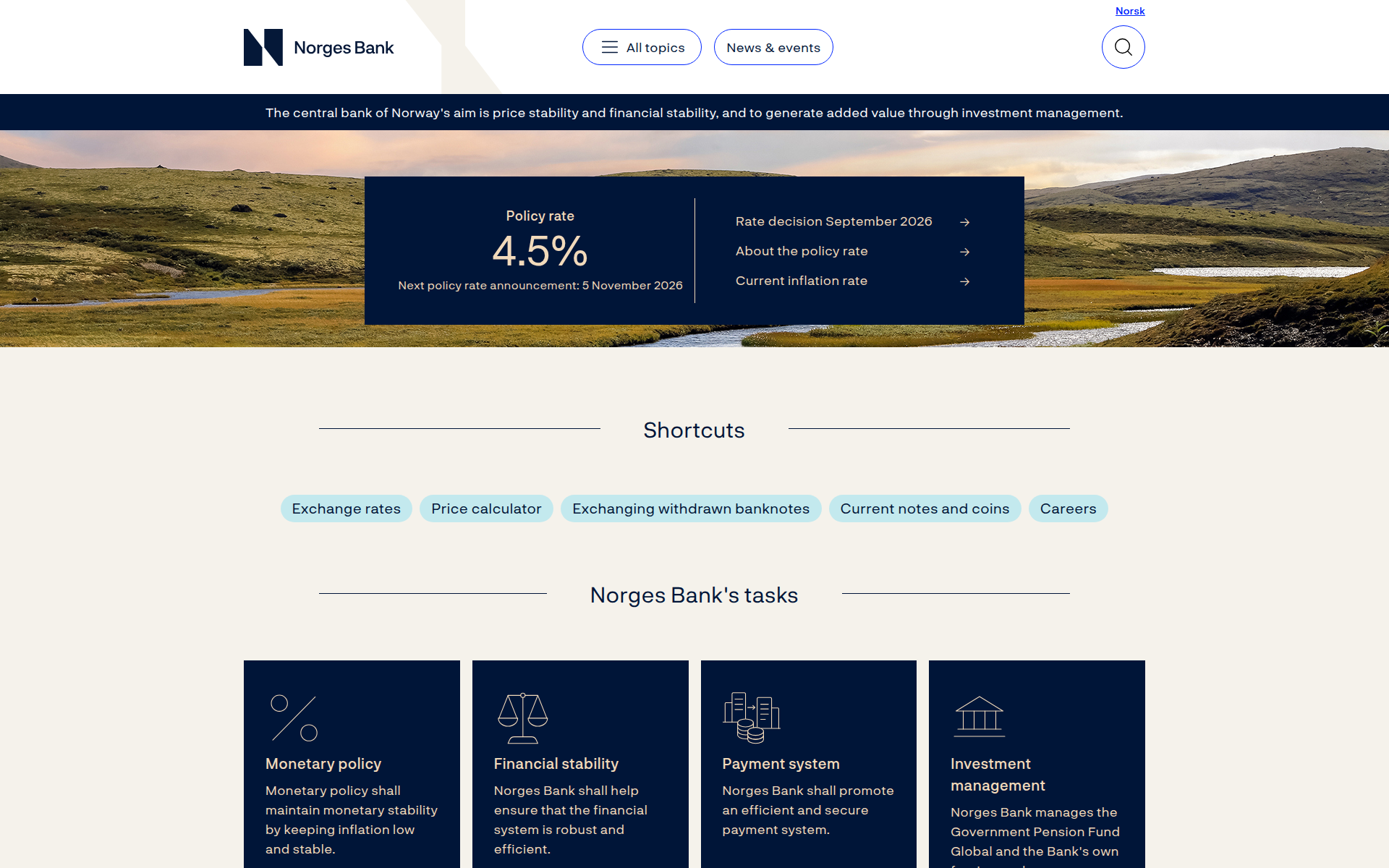This screenshot has width=1389, height=868.
Task: Click 'Monetary policy shall maintain monetary stability' description
Action: (352, 820)
